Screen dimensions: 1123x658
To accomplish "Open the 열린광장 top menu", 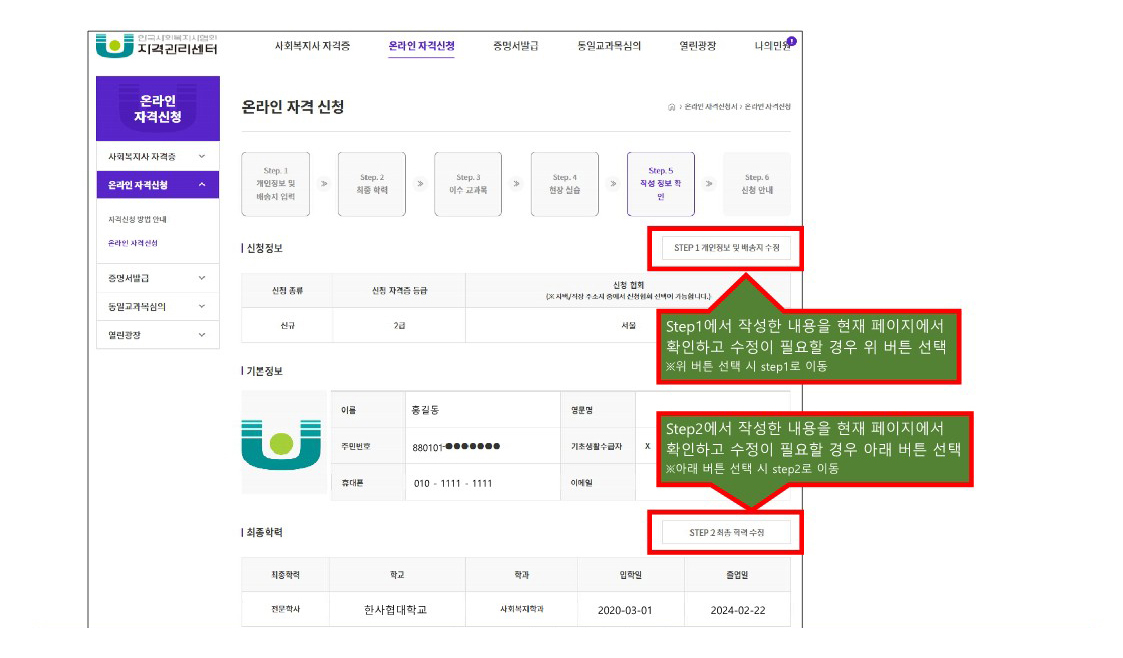I will [698, 46].
